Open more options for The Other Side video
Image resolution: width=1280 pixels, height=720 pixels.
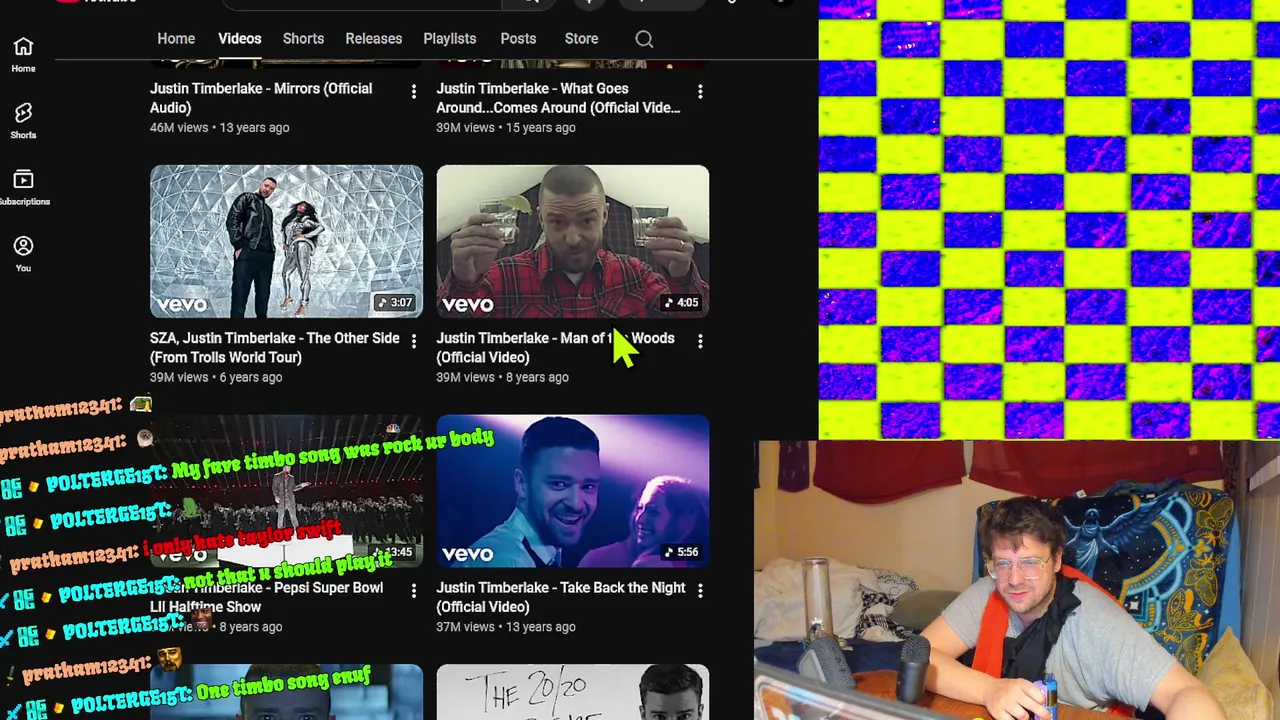[413, 341]
